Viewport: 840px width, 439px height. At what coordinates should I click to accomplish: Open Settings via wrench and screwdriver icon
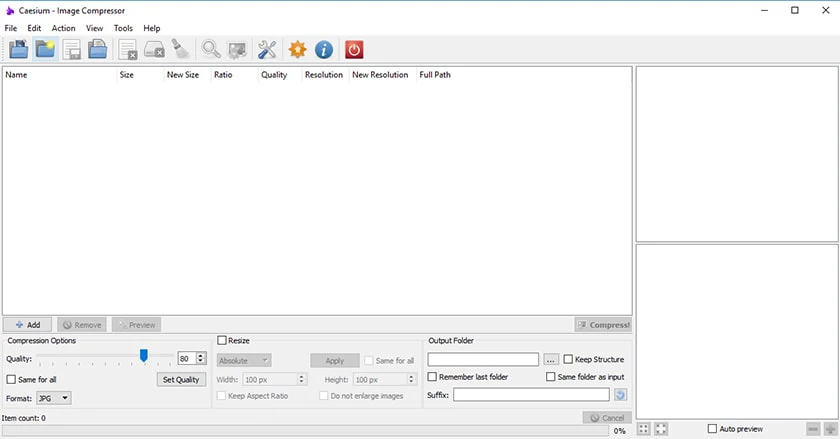coord(267,50)
